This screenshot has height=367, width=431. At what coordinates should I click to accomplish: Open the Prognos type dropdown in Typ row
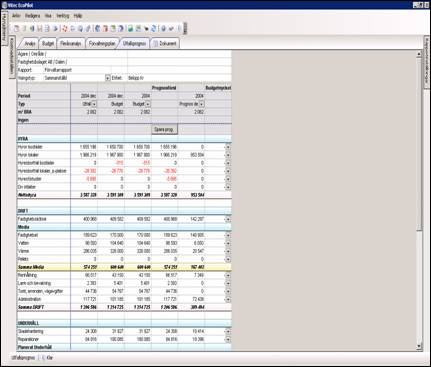pos(202,104)
